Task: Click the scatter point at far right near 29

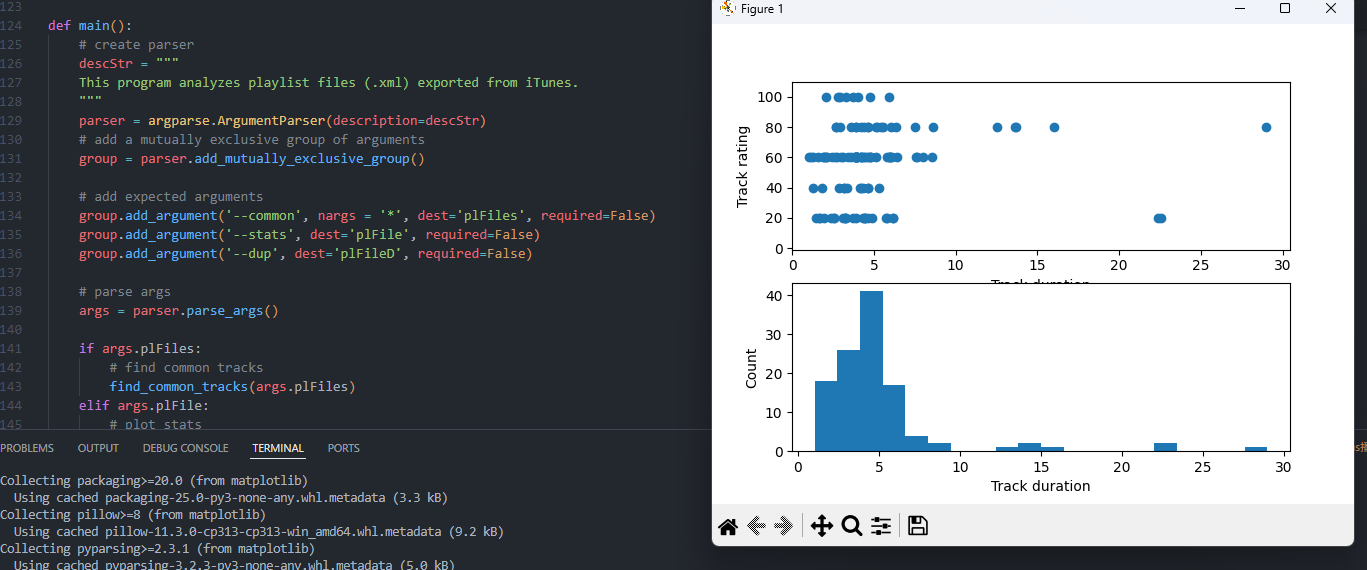Action: (x=1266, y=127)
